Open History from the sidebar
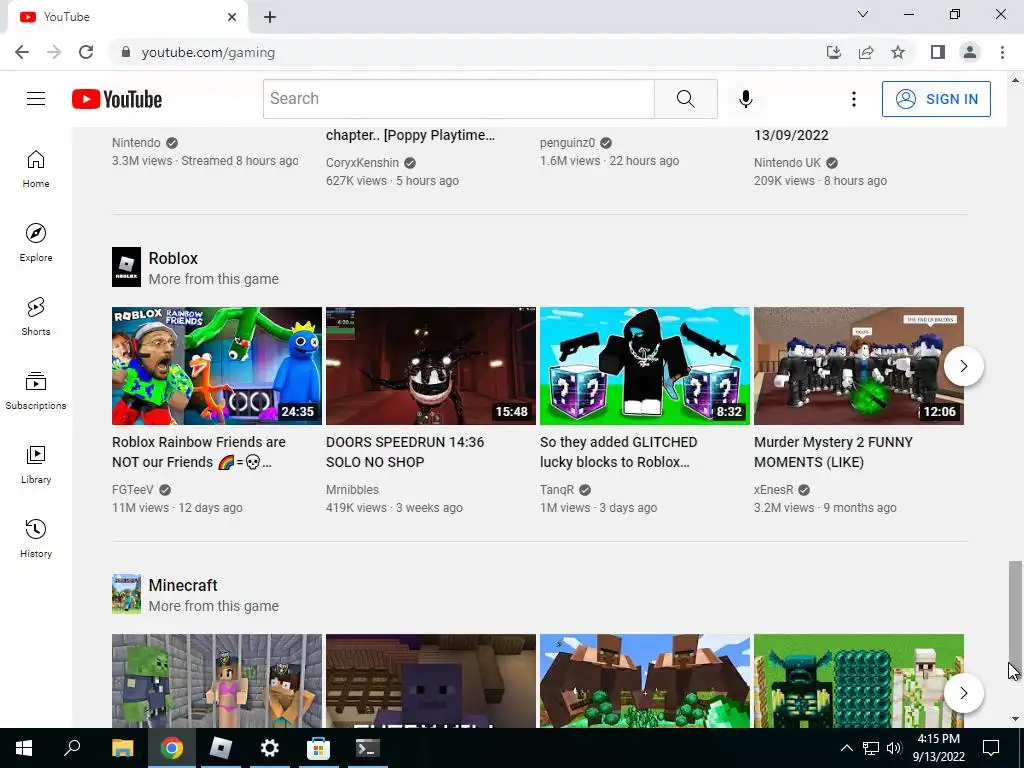This screenshot has height=768, width=1024. [x=36, y=539]
